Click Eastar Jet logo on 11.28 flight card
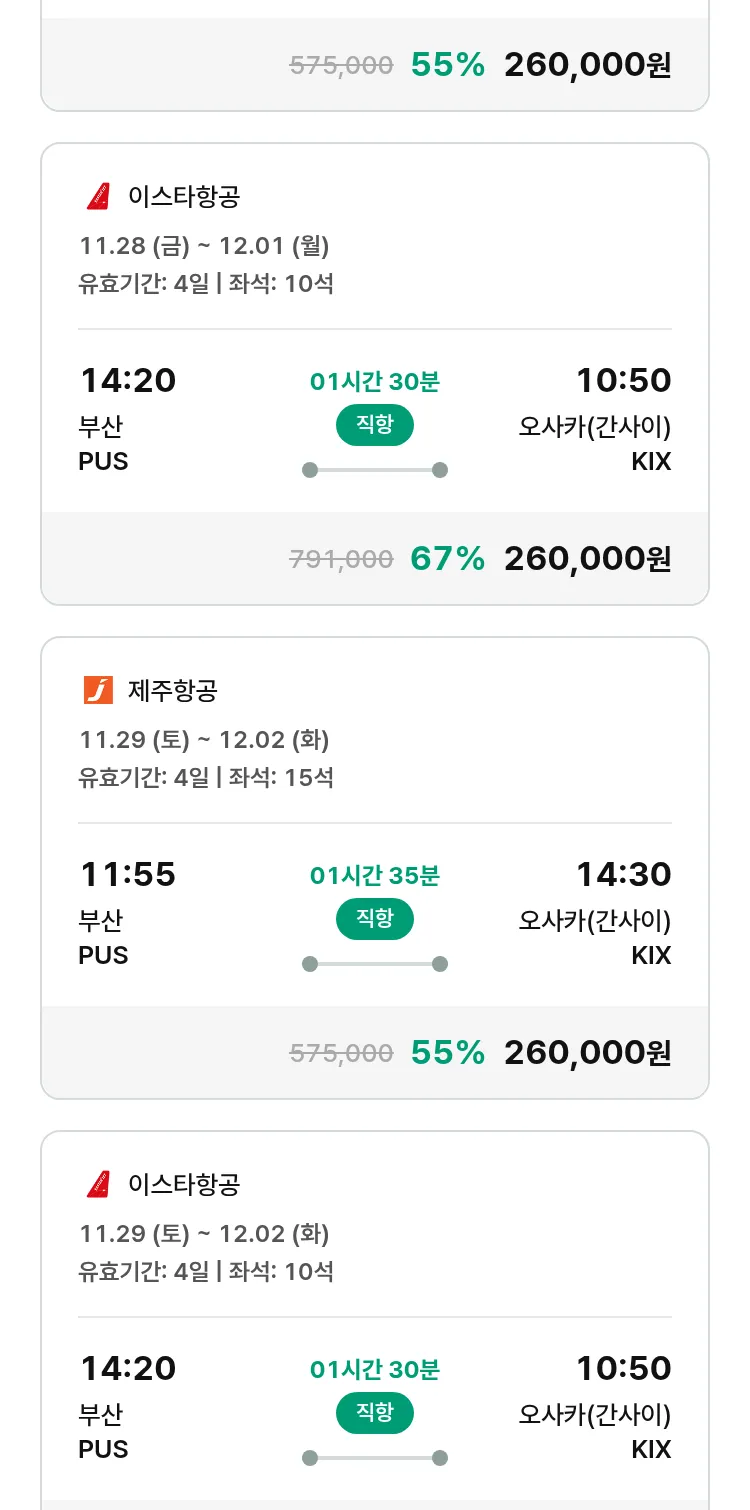Image resolution: width=750 pixels, height=1510 pixels. [x=98, y=196]
